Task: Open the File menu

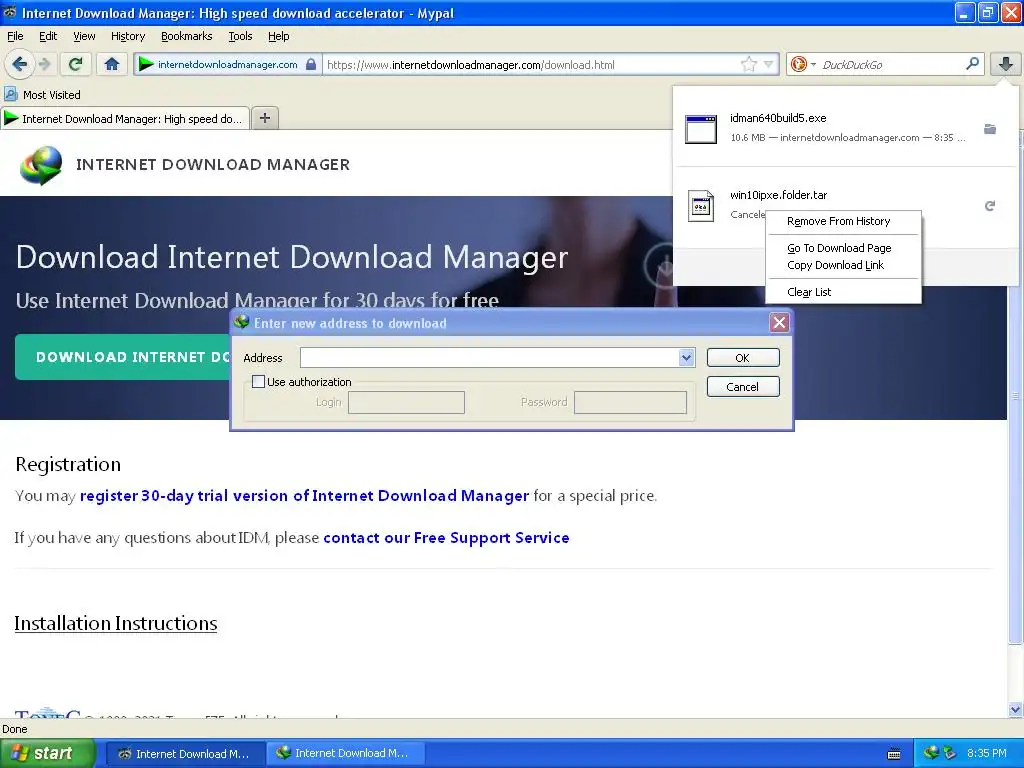Action: click(15, 36)
